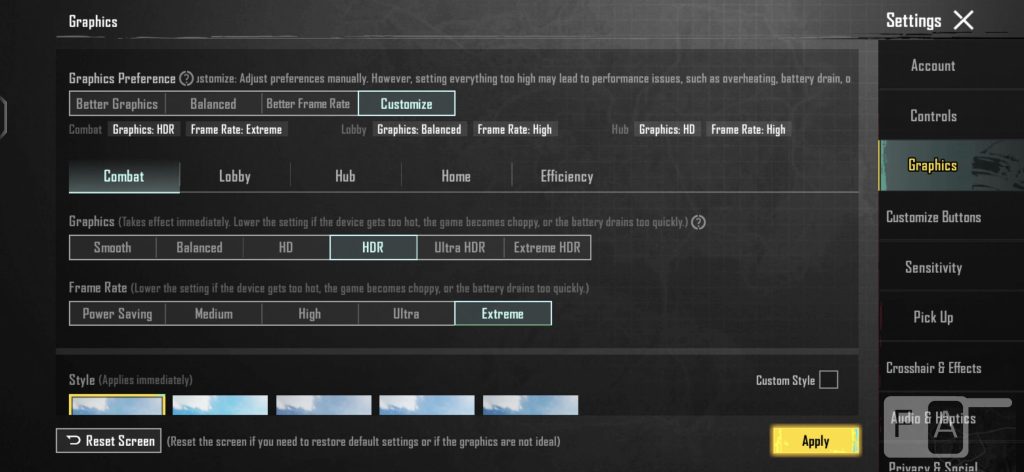Switch to the Hub tab
Viewport: 1024px width, 472px height.
(x=345, y=177)
